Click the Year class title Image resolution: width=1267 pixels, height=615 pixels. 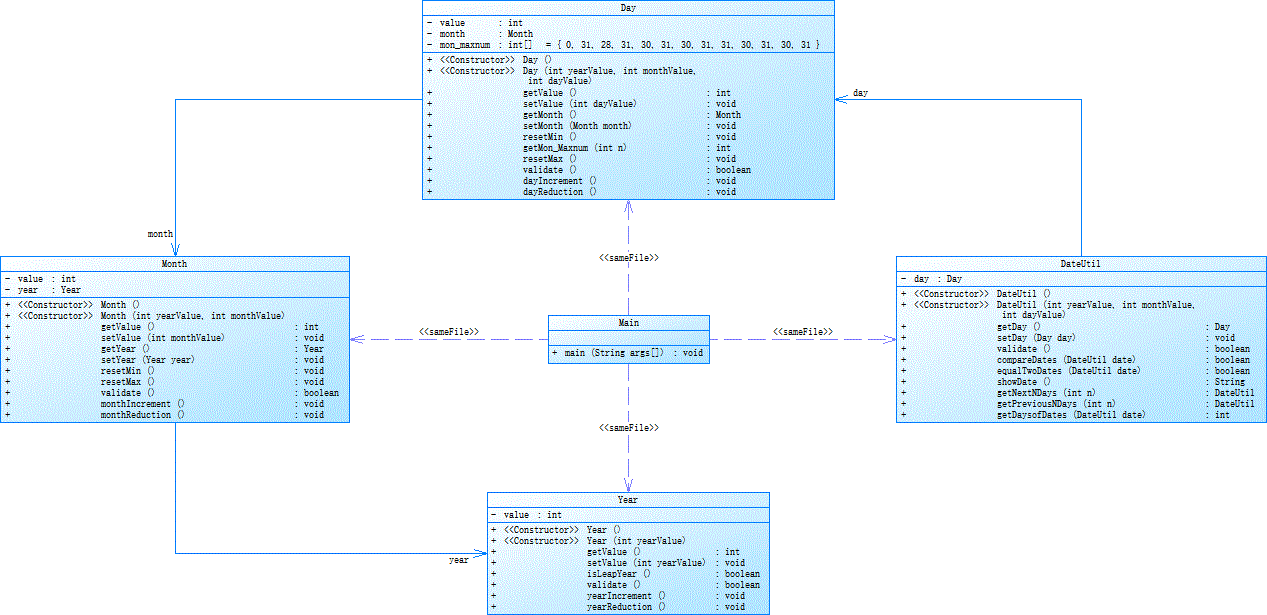pos(628,500)
